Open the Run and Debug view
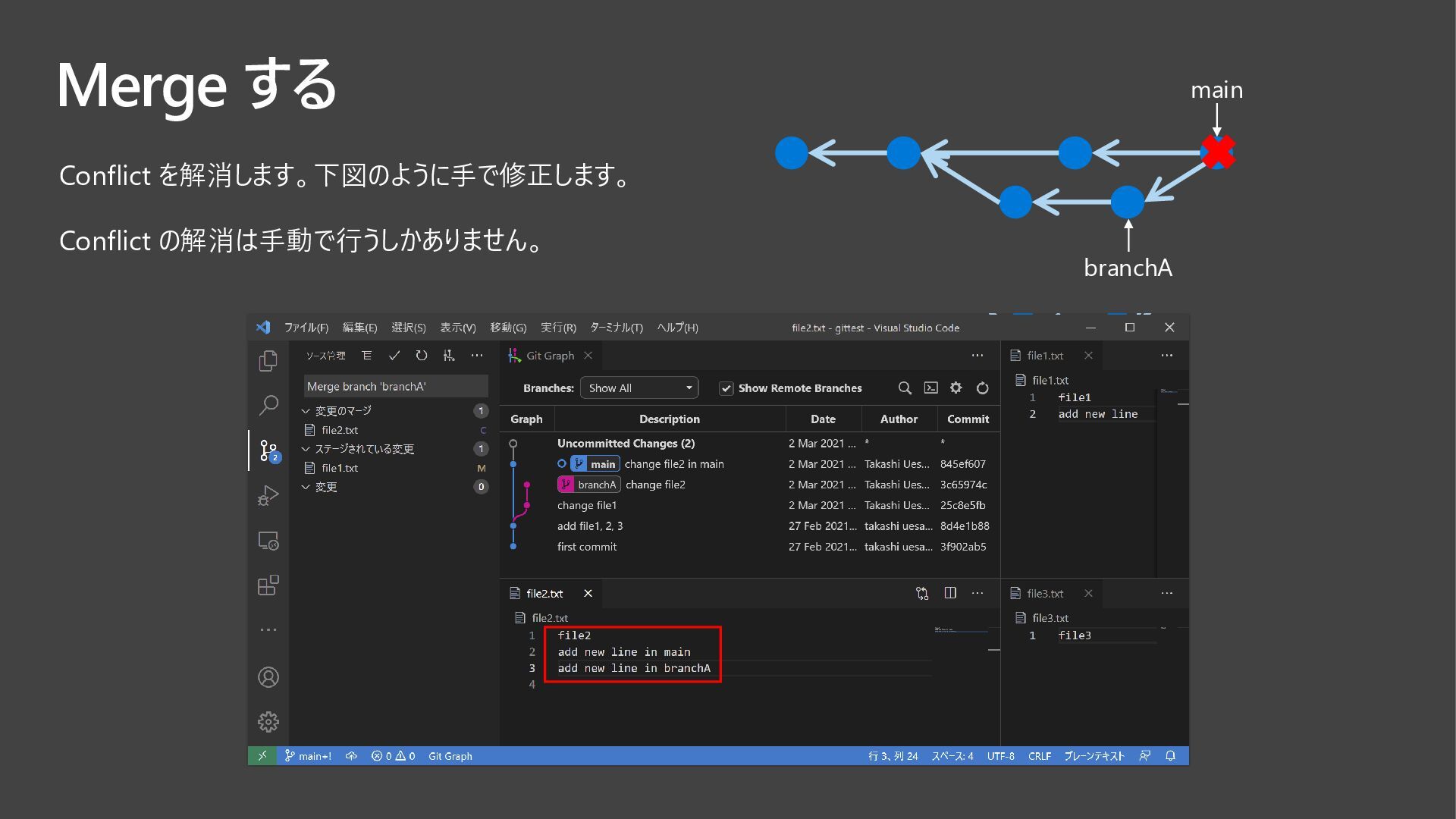Image resolution: width=1456 pixels, height=819 pixels. coord(268,496)
